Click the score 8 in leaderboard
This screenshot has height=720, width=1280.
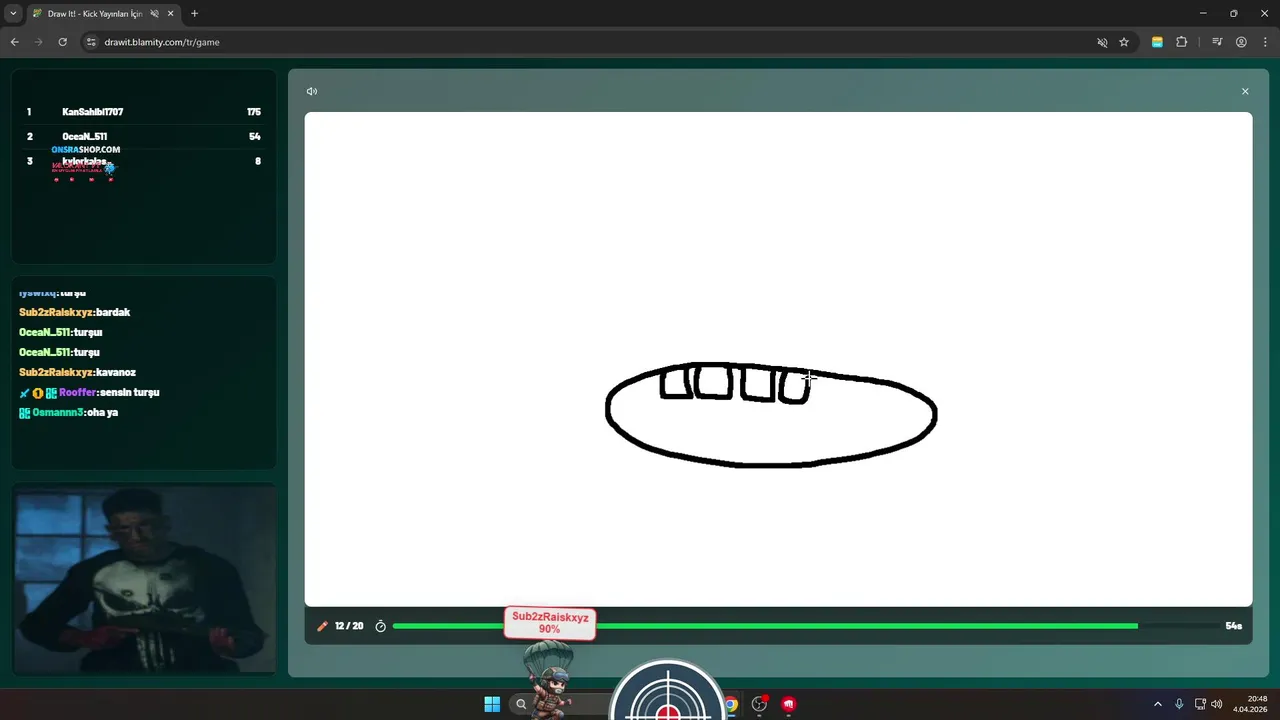coord(258,161)
